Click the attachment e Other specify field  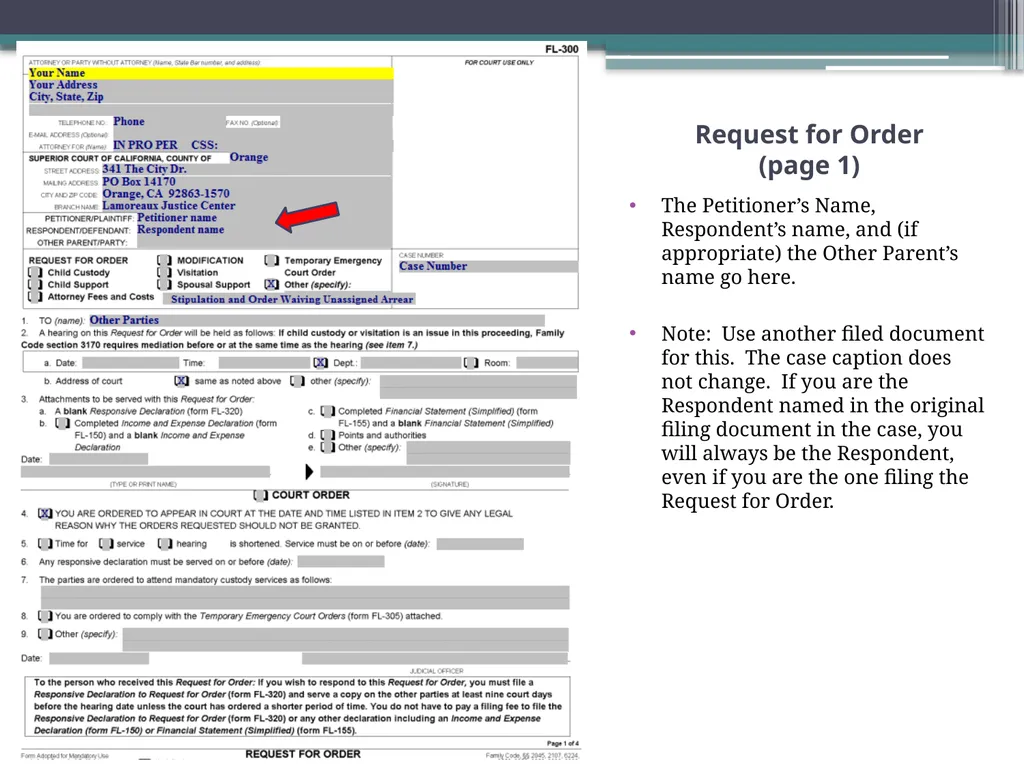coord(488,453)
